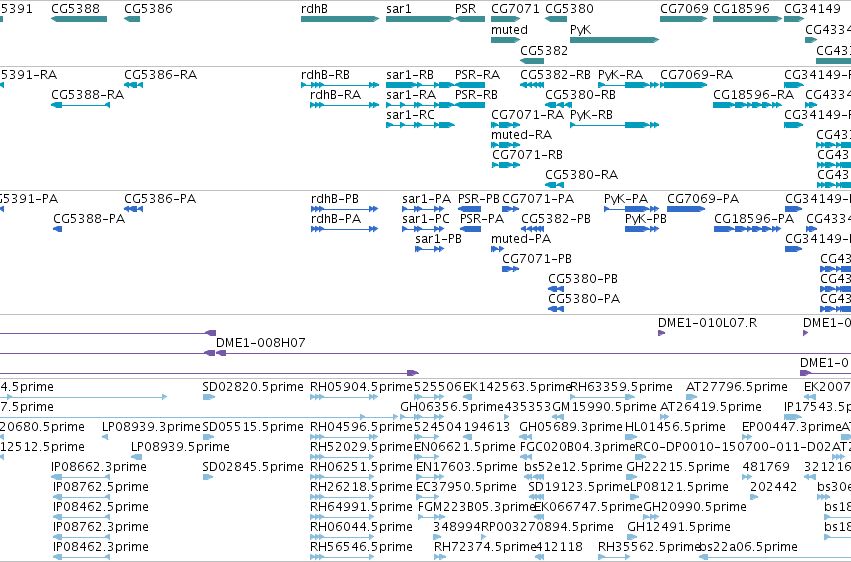Choose the PSR-PA protein feature

tap(471, 229)
